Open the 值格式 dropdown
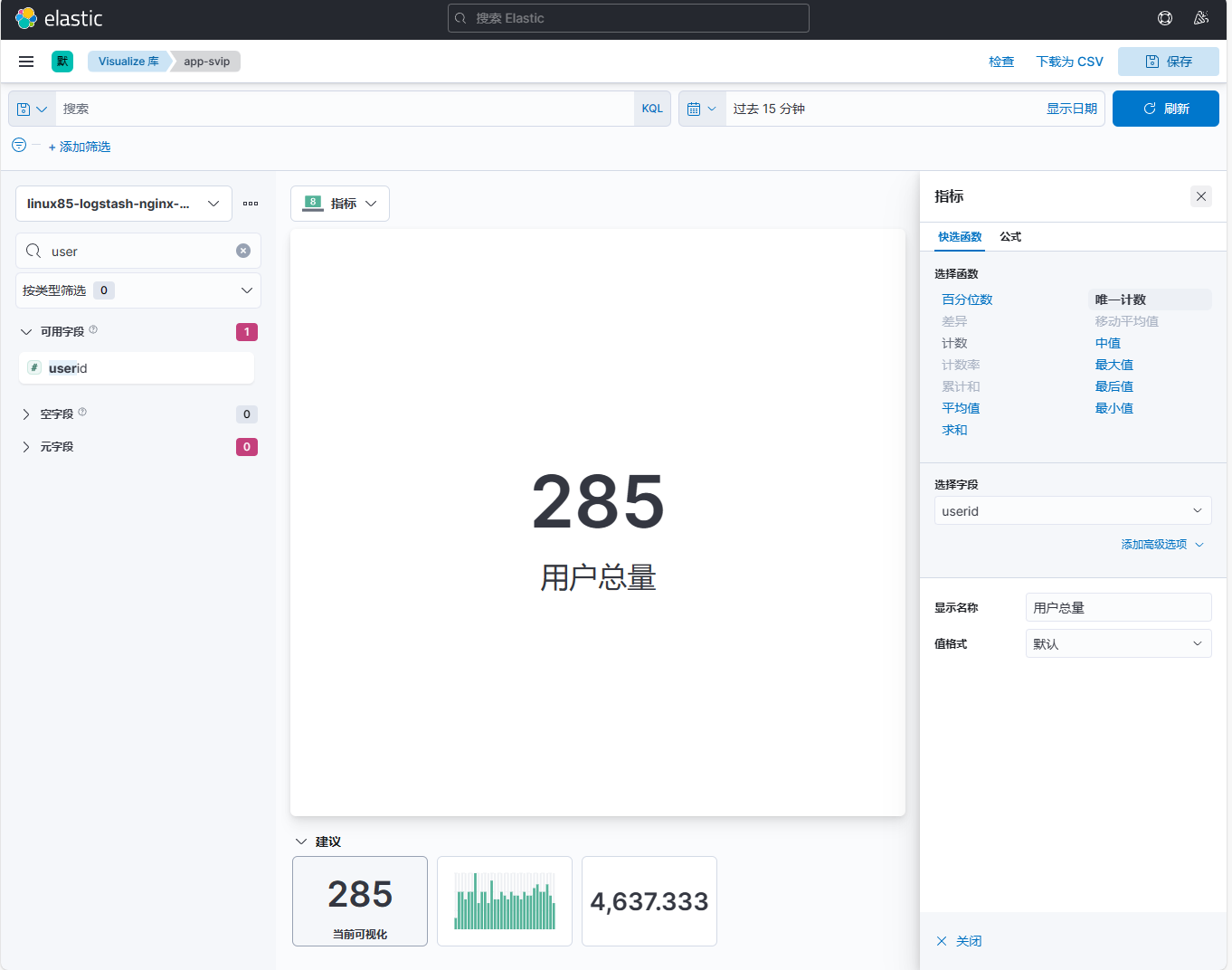The height and width of the screenshot is (970, 1232). [x=1118, y=643]
